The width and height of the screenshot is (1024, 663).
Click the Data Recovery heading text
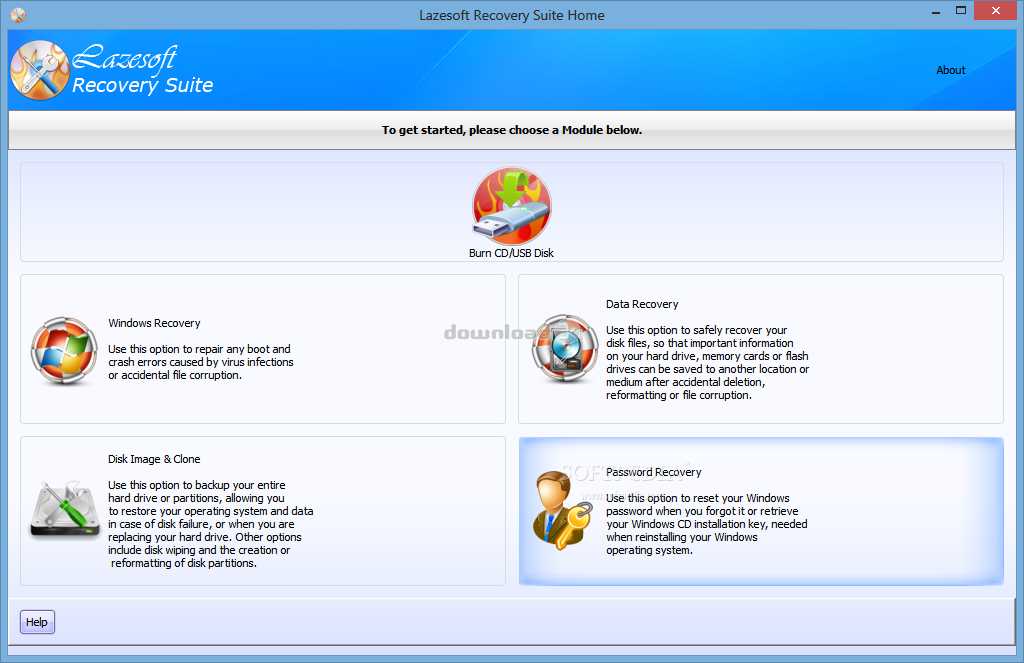pos(642,304)
